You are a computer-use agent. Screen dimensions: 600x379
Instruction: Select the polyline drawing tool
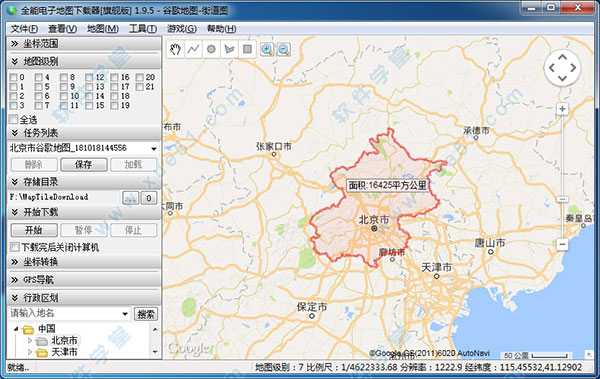[x=193, y=49]
